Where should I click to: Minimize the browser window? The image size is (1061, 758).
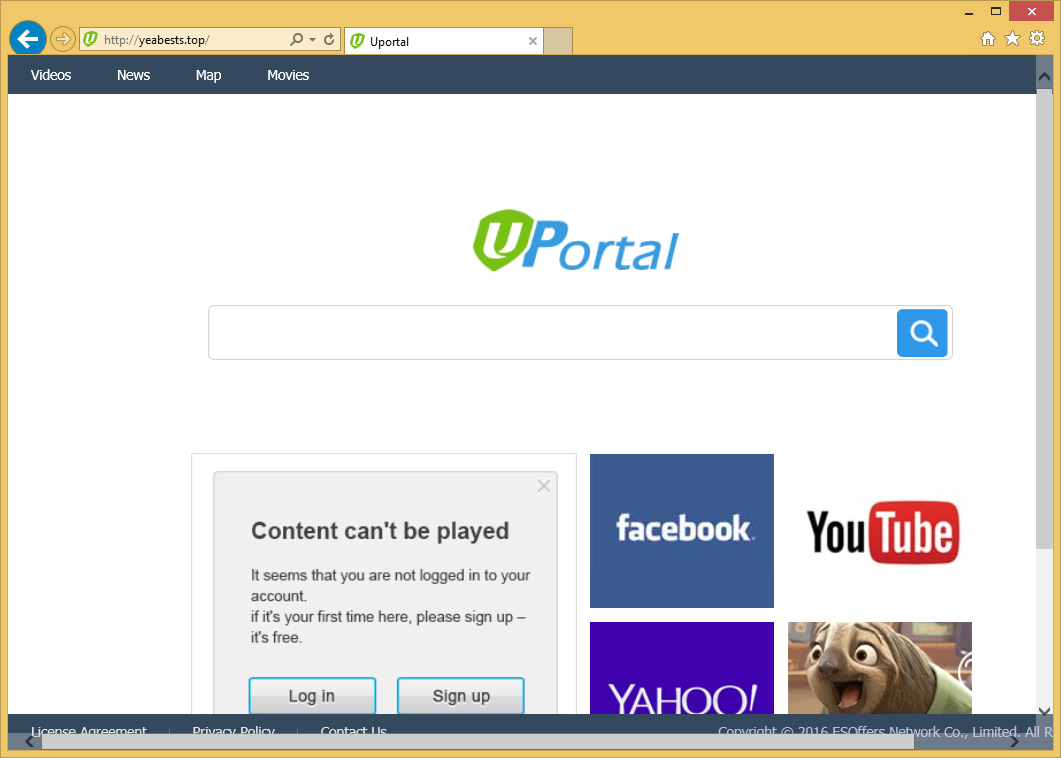tap(969, 12)
